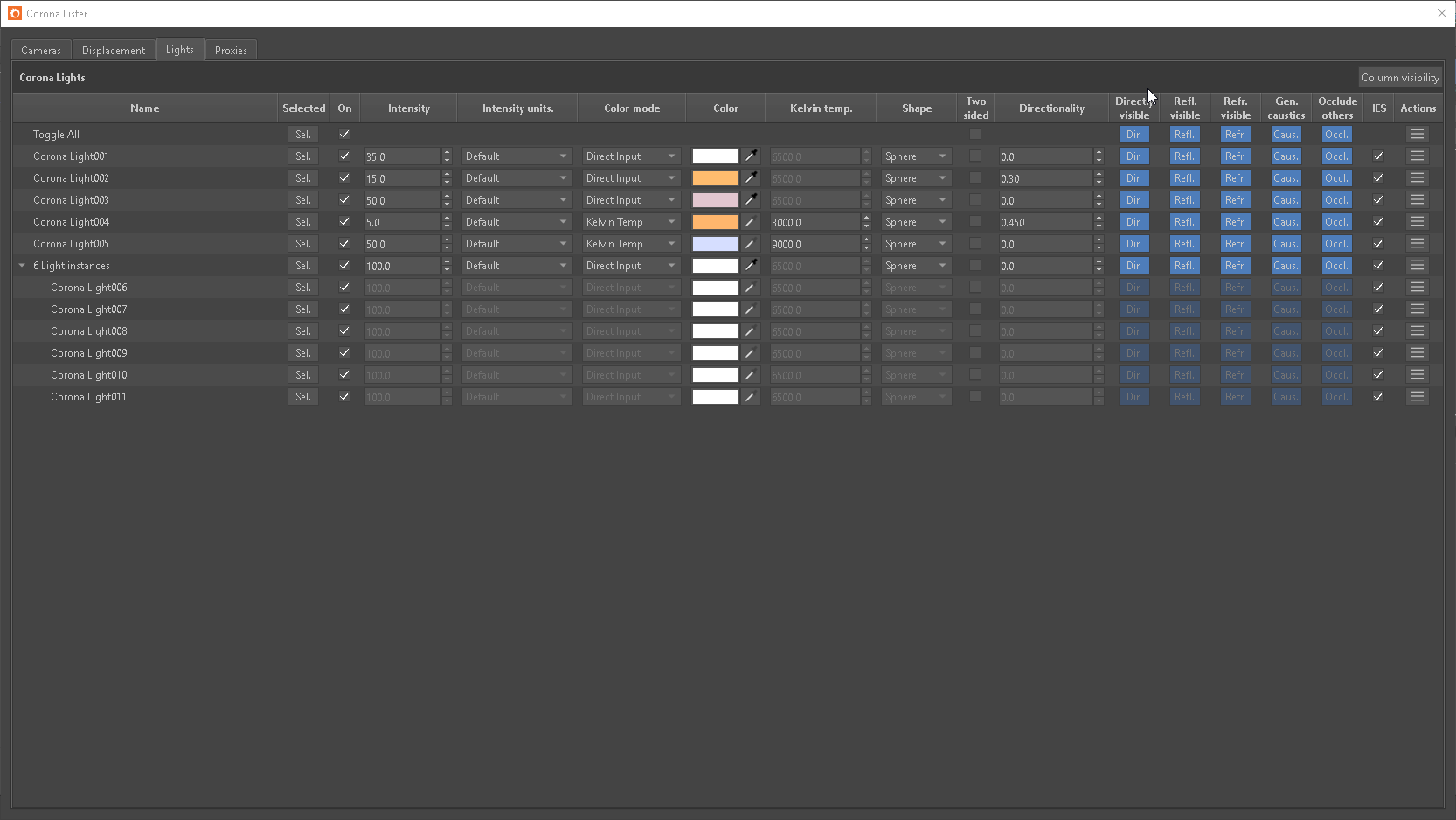This screenshot has height=820, width=1456.
Task: Sort by the Name column header
Action: click(x=145, y=108)
